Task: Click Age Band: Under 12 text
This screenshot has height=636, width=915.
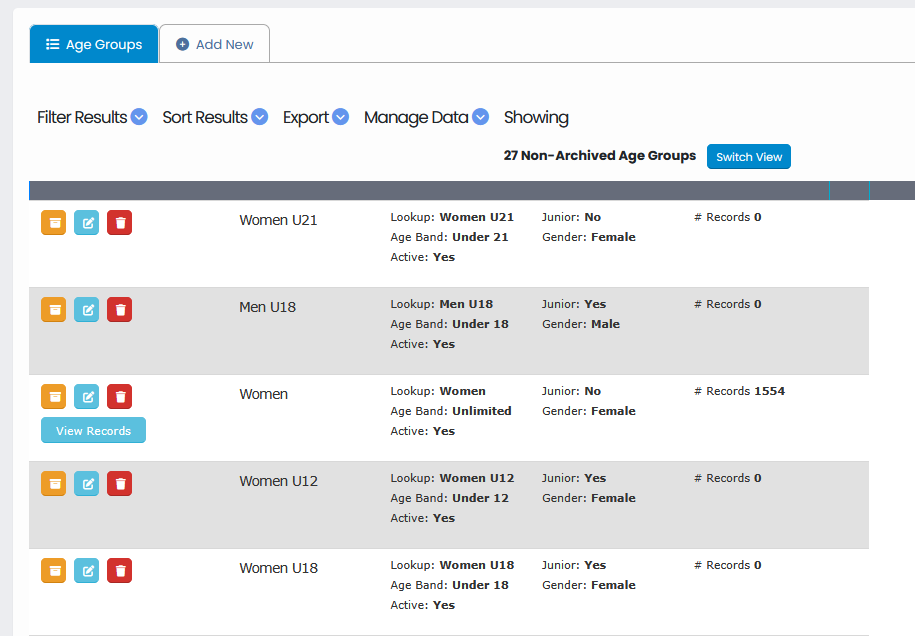Action: click(449, 498)
